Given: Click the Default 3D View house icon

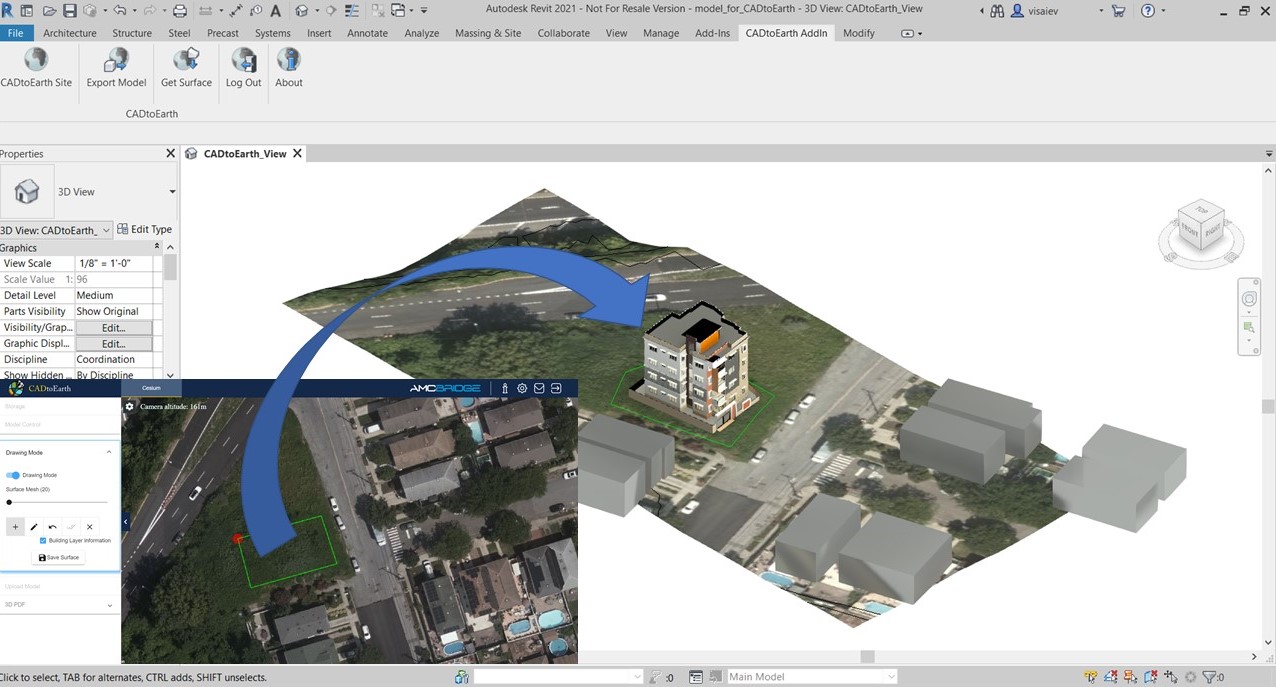Looking at the screenshot, I should 302,11.
